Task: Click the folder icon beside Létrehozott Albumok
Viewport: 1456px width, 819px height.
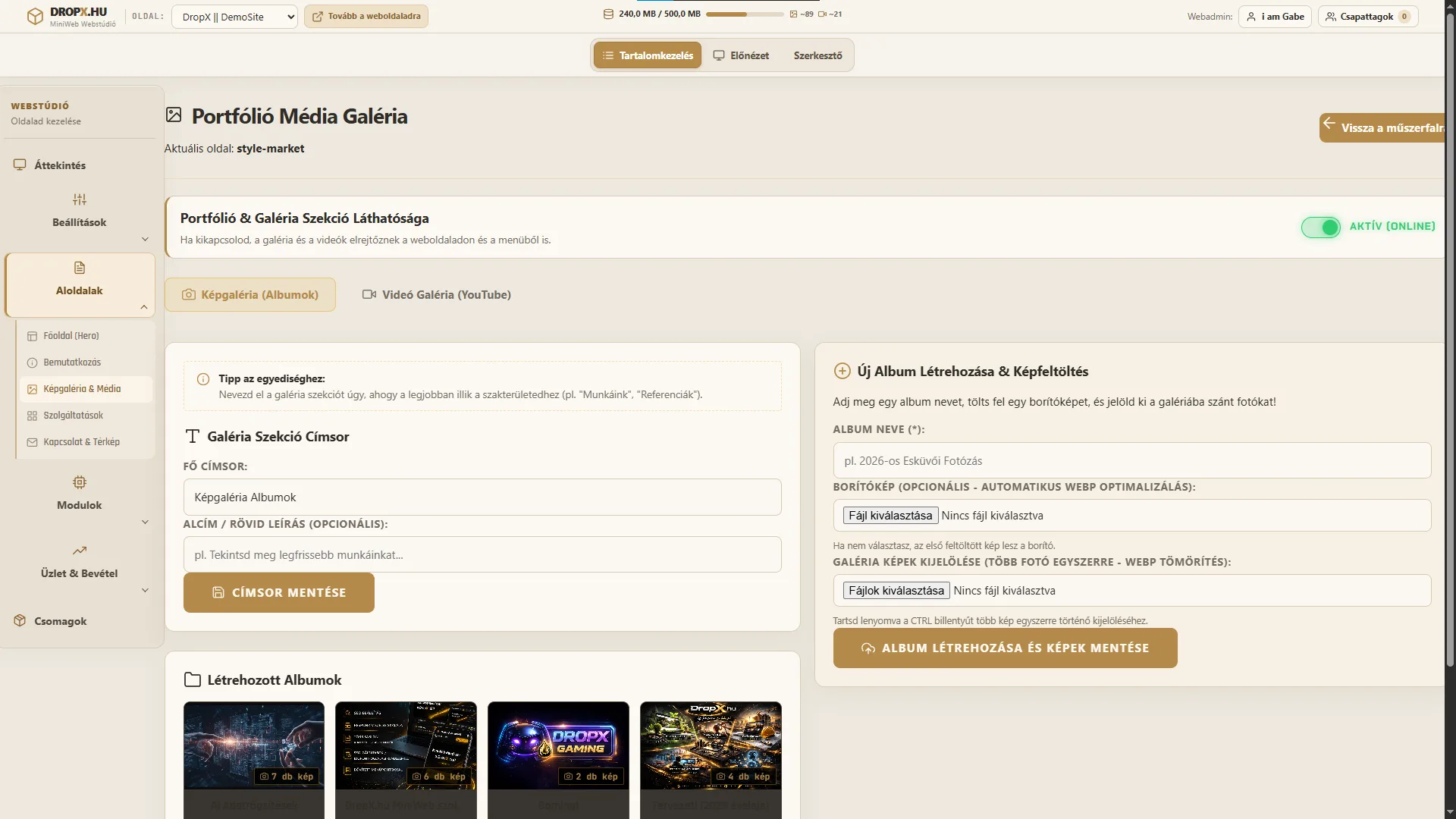Action: click(193, 679)
